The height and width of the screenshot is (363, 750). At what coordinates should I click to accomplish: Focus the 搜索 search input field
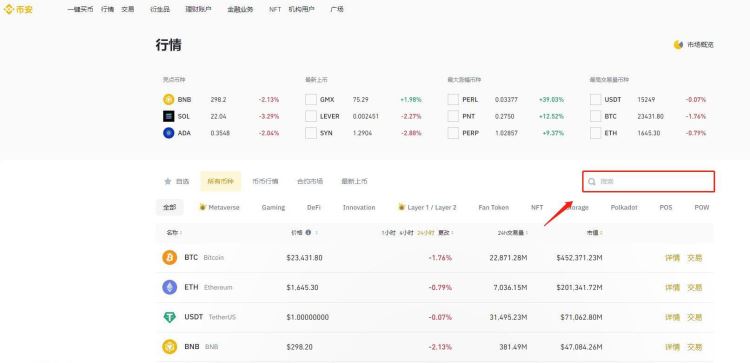point(649,182)
